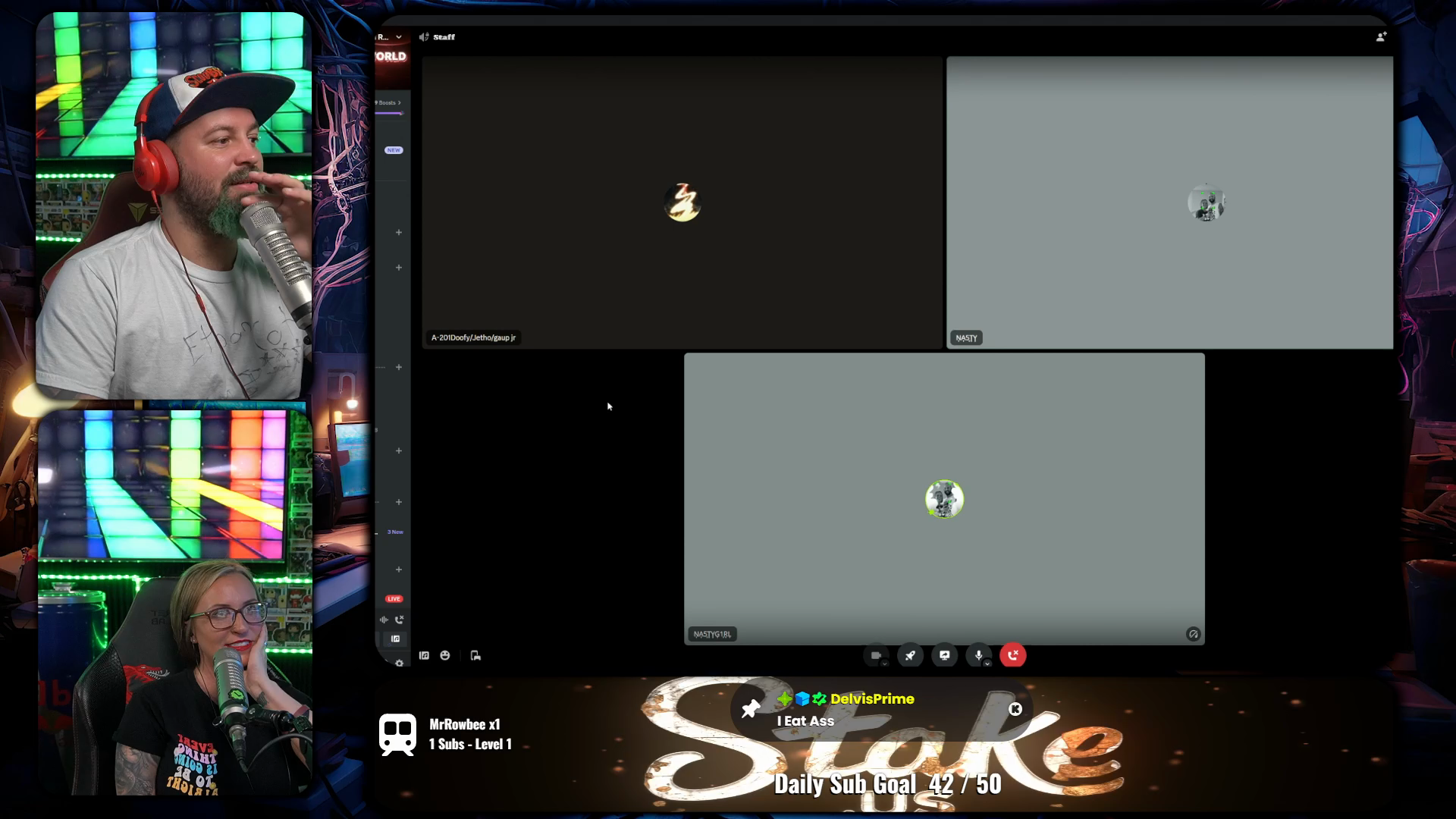Click the Kick logo on pinned message
Screen dimensions: 1456x819
tap(1015, 709)
